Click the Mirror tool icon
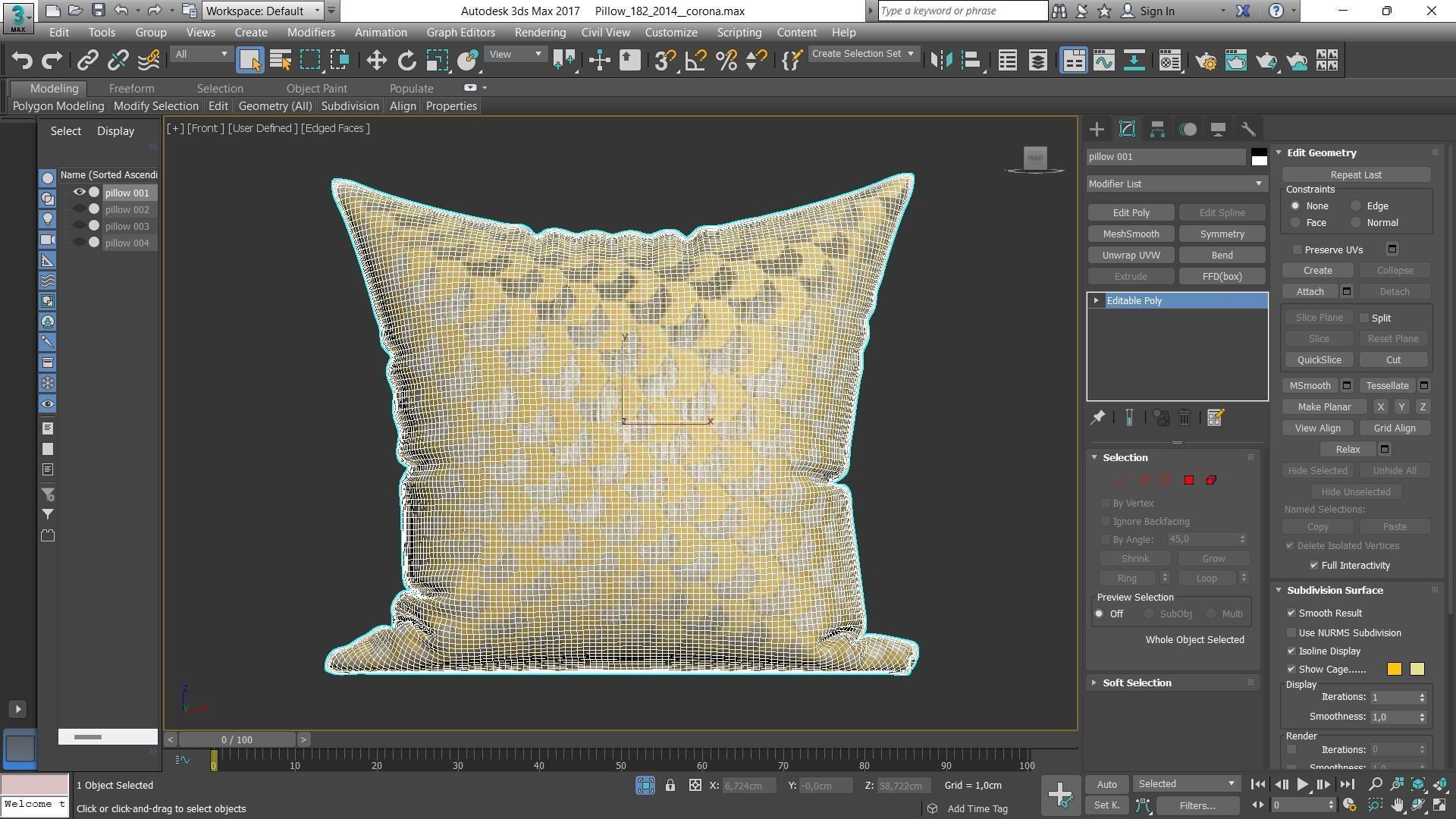The width and height of the screenshot is (1456, 819). point(941,61)
